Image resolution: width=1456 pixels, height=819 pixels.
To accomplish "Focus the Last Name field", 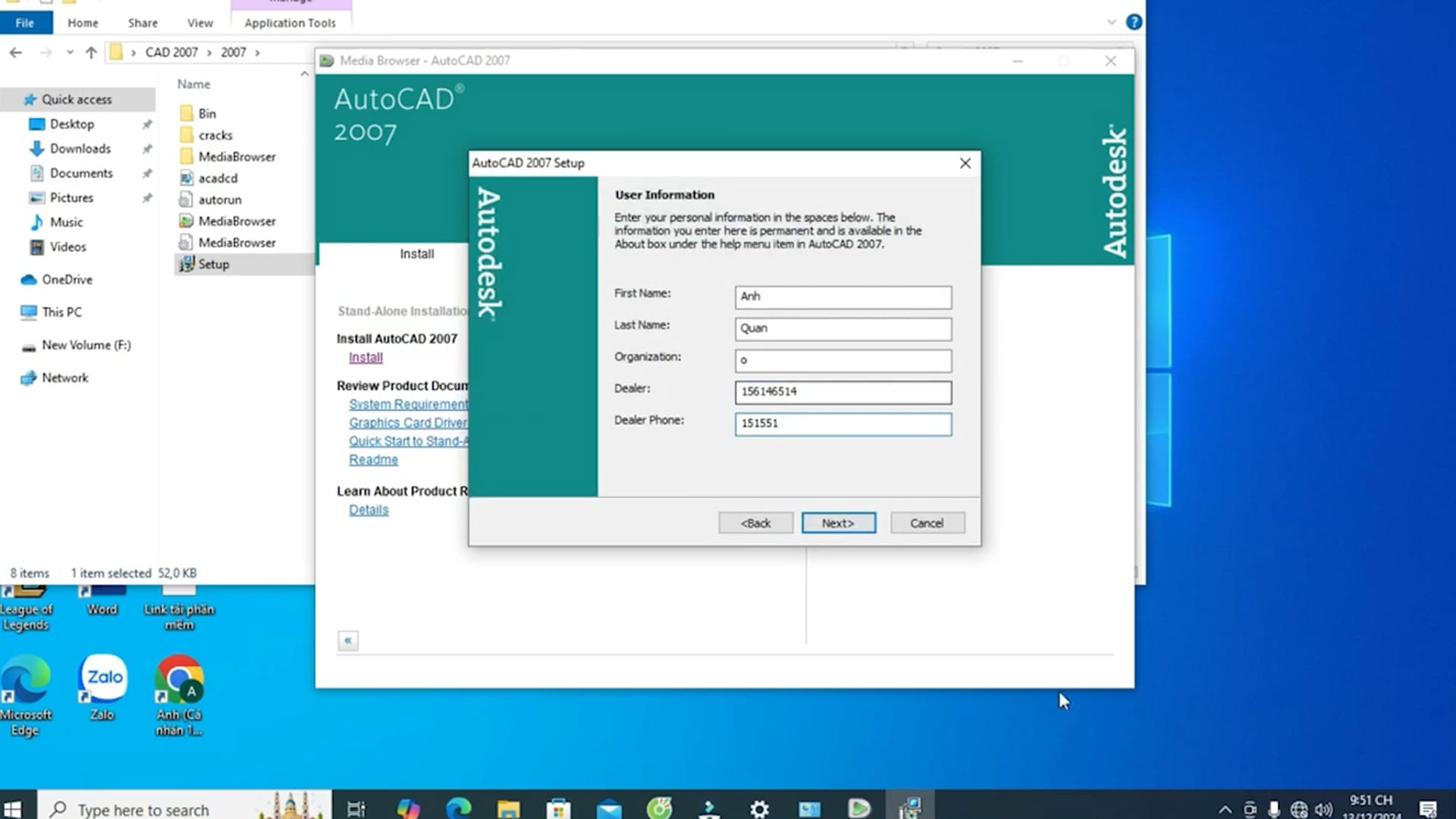I will click(x=843, y=328).
